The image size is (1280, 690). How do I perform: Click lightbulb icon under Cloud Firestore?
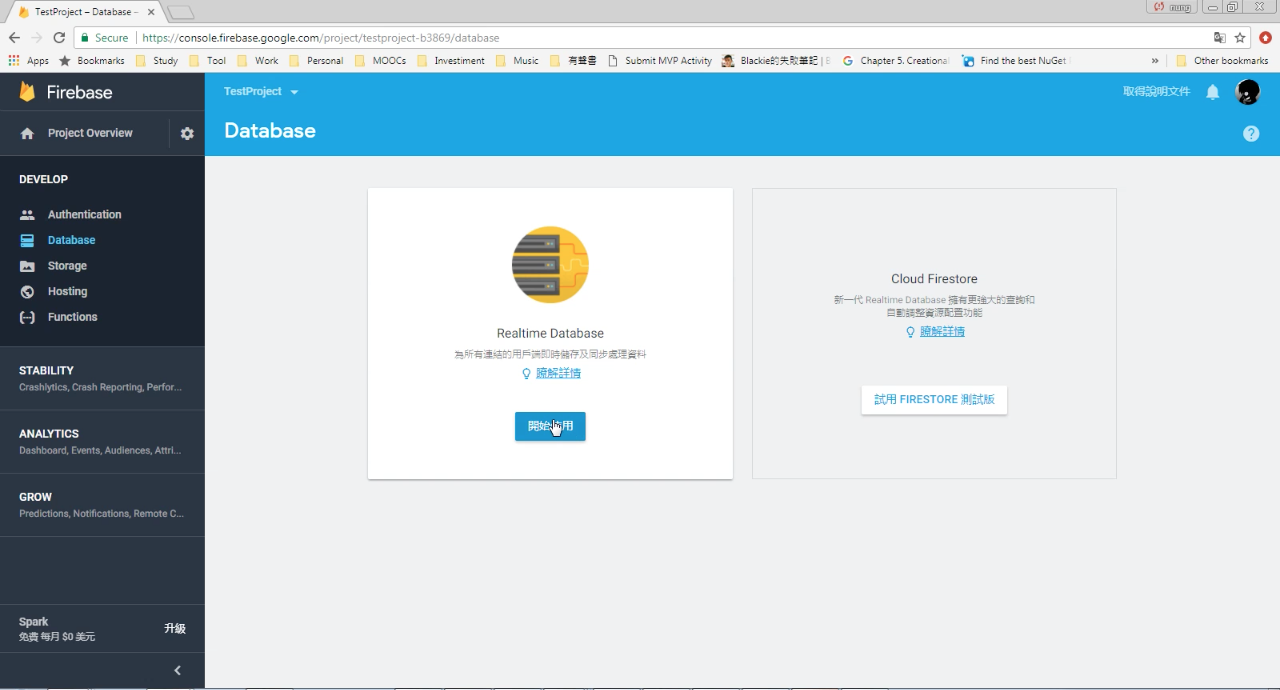(x=910, y=331)
